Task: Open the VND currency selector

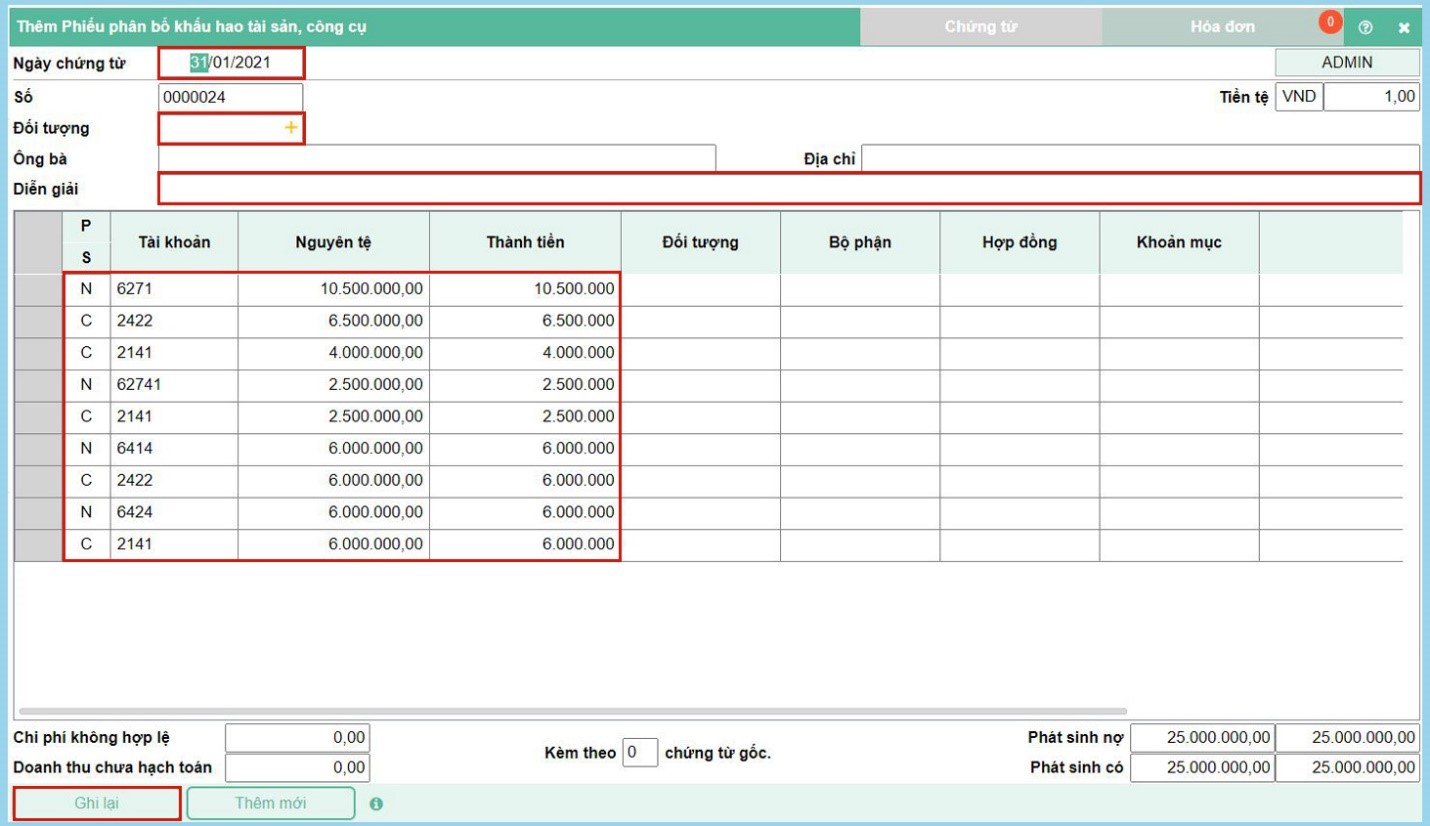Action: tap(1298, 97)
